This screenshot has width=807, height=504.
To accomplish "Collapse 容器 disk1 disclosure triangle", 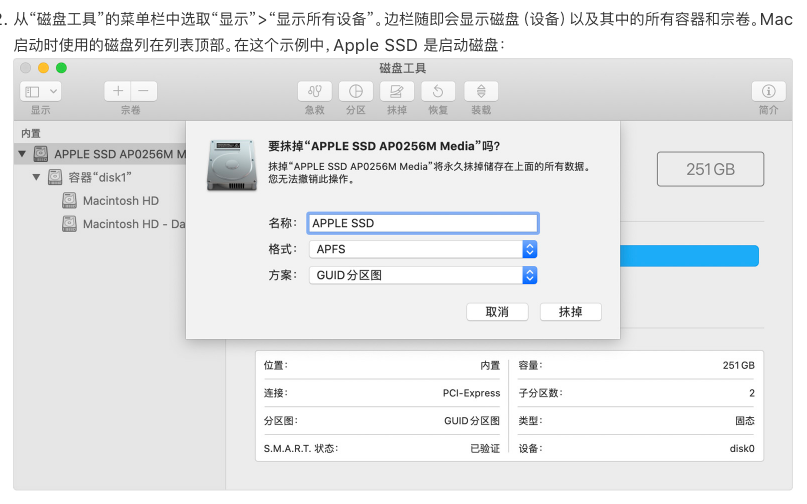I will tap(36, 178).
